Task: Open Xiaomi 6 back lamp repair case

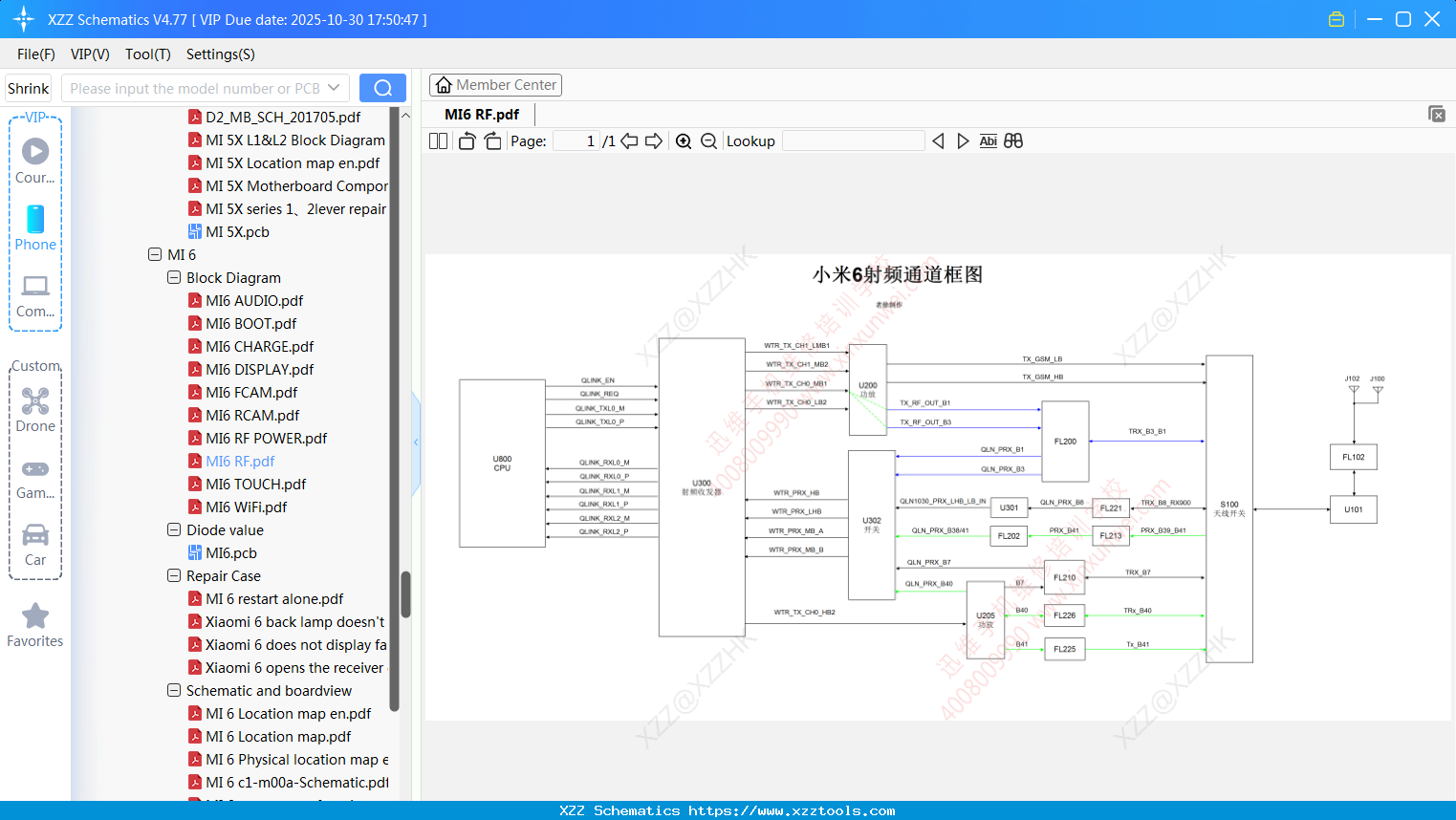Action: point(287,621)
